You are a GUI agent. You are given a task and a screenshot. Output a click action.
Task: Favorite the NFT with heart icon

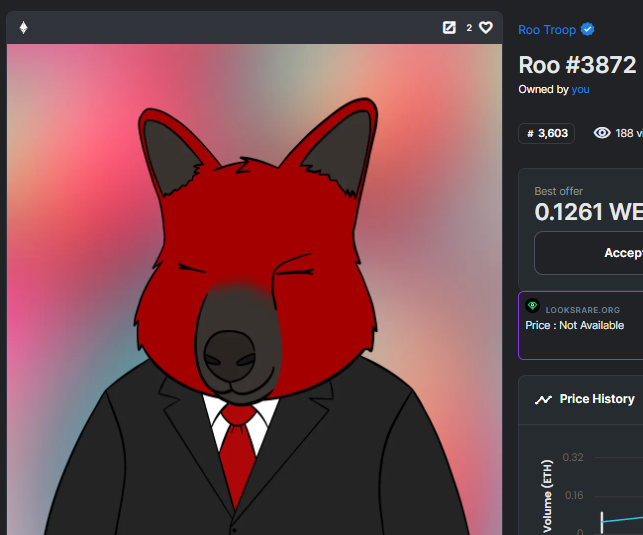pyautogui.click(x=486, y=27)
